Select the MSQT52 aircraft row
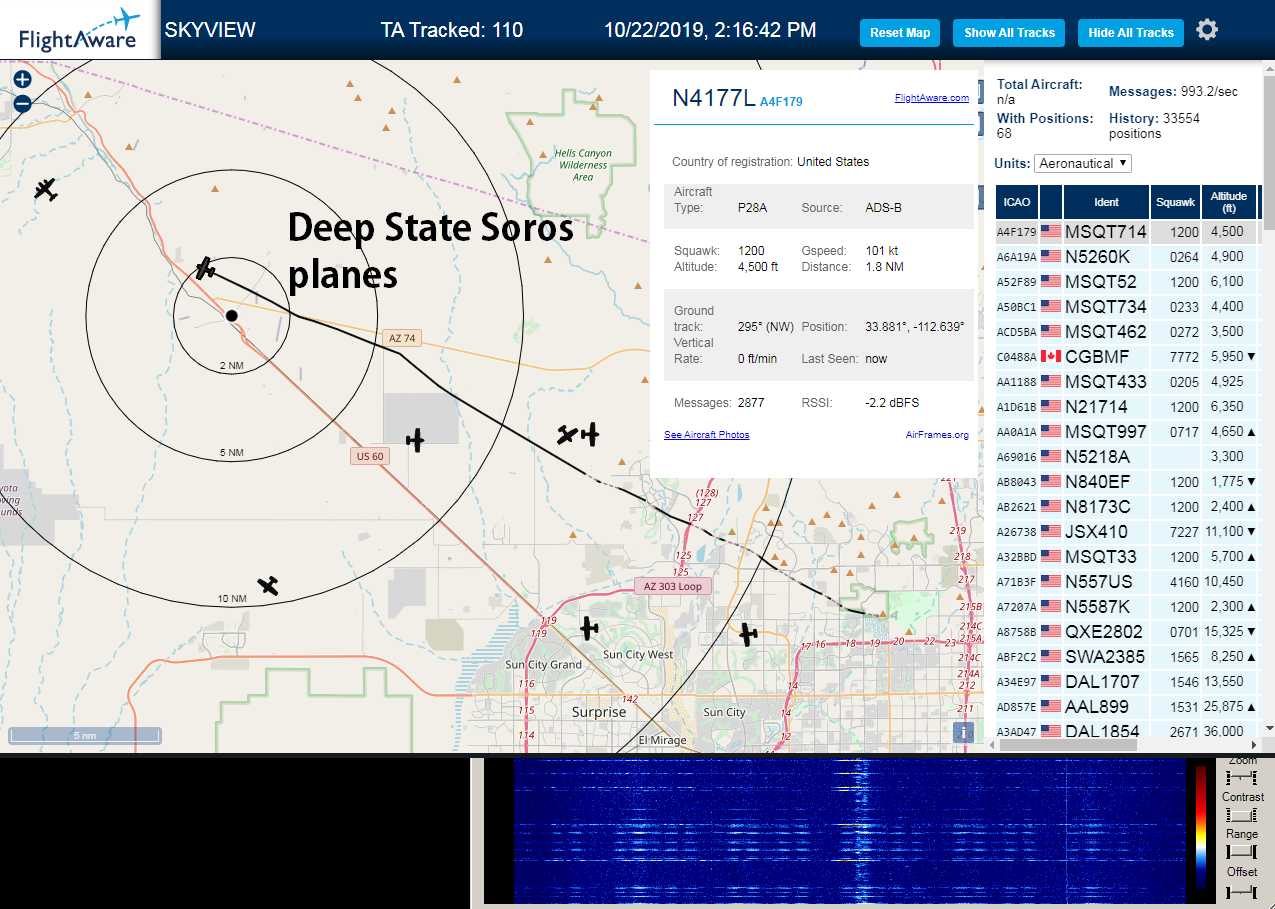1275x909 pixels. 1128,282
